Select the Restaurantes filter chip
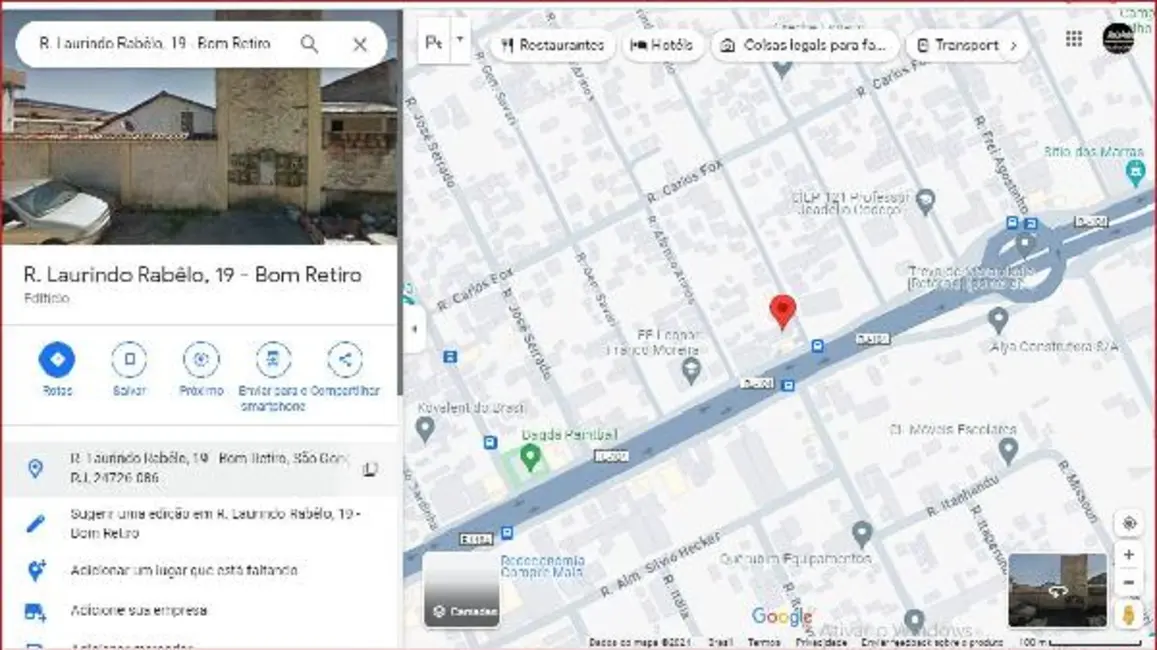Image resolution: width=1157 pixels, height=650 pixels. (553, 45)
